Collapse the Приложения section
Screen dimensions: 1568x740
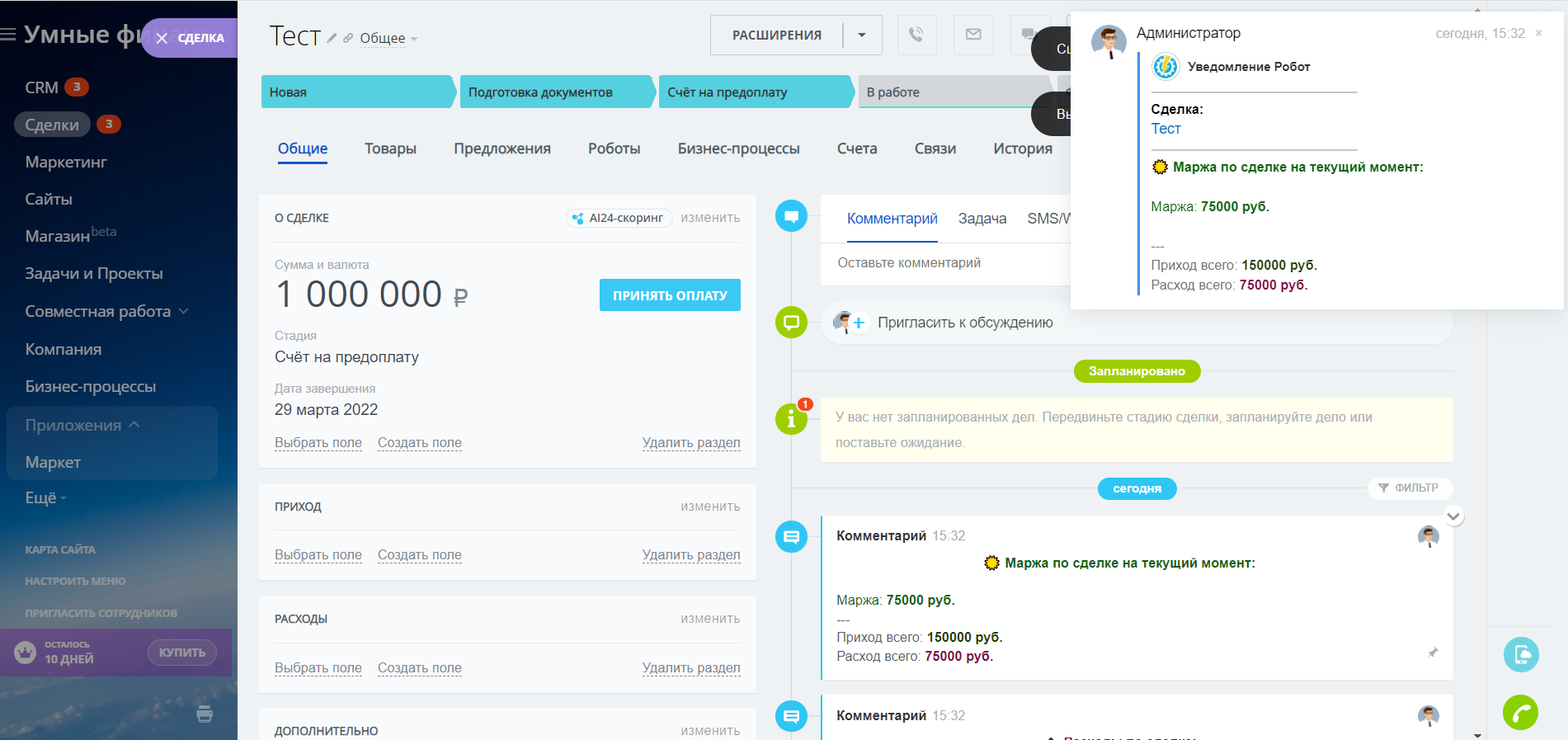click(82, 425)
